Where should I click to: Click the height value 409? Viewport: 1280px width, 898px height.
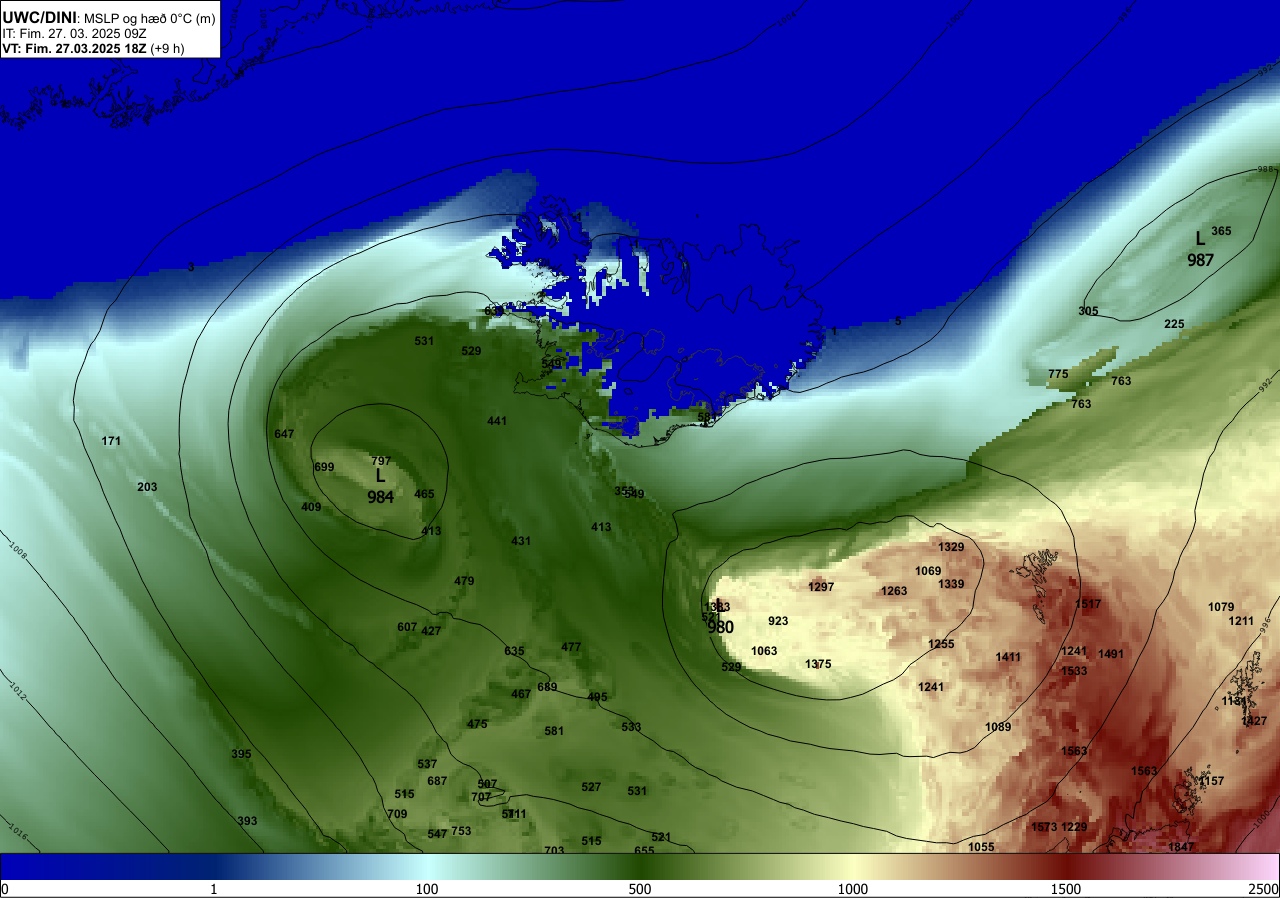[311, 508]
